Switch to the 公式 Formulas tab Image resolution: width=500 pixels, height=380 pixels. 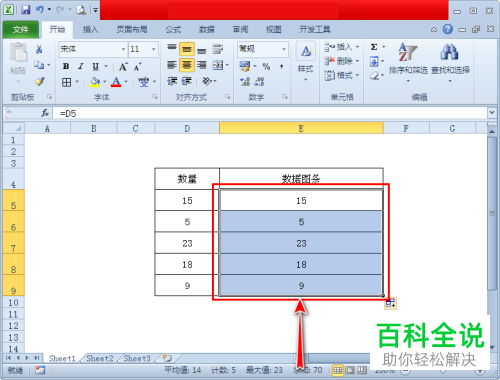[x=173, y=30]
